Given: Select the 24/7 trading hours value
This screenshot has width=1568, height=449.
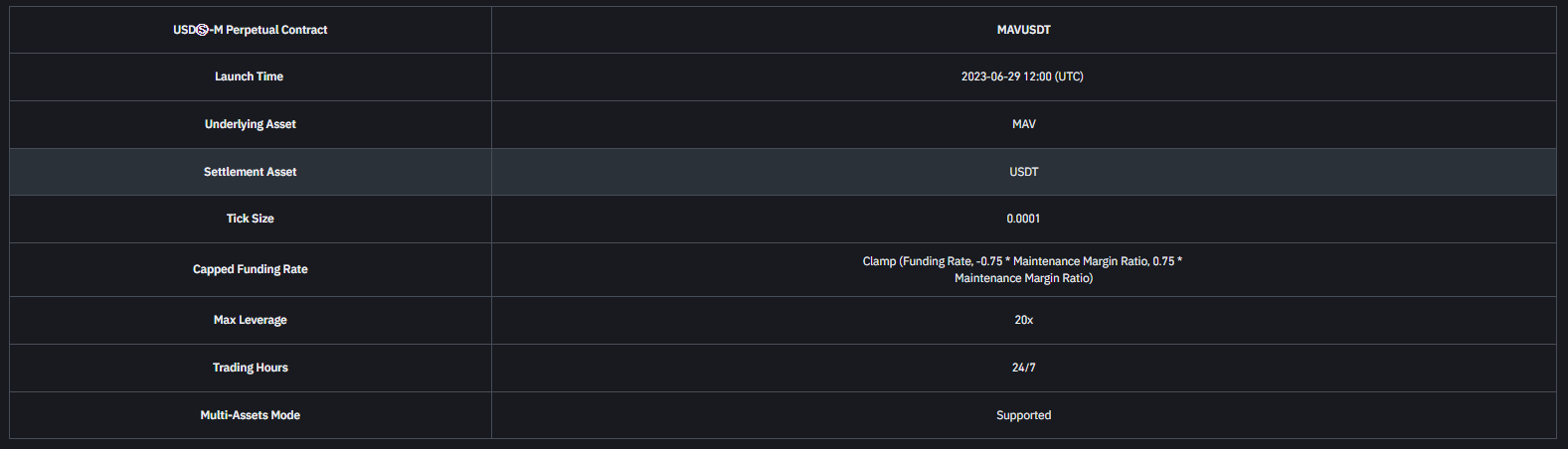Looking at the screenshot, I should coord(1023,368).
